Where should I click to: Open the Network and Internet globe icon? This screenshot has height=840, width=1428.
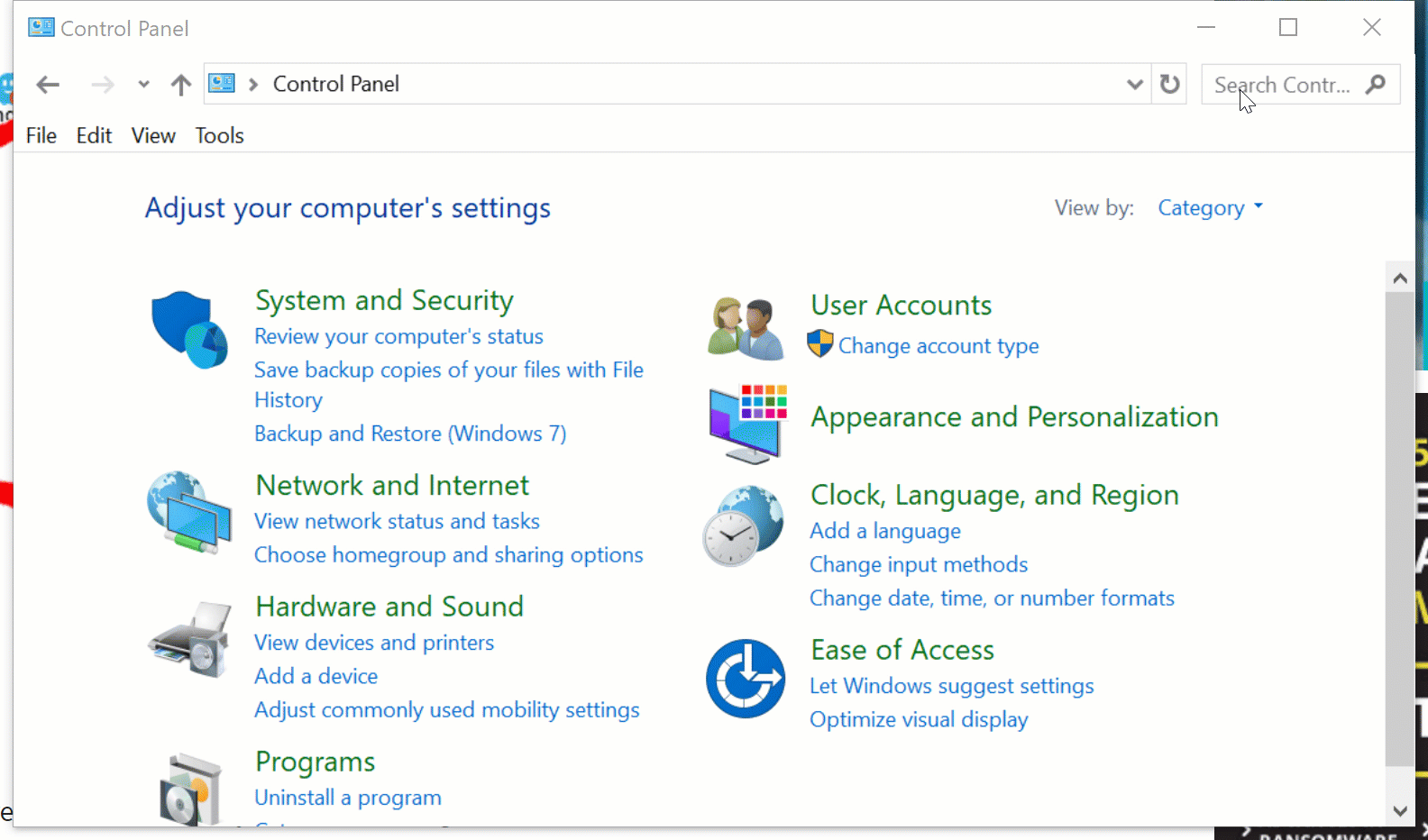189,511
